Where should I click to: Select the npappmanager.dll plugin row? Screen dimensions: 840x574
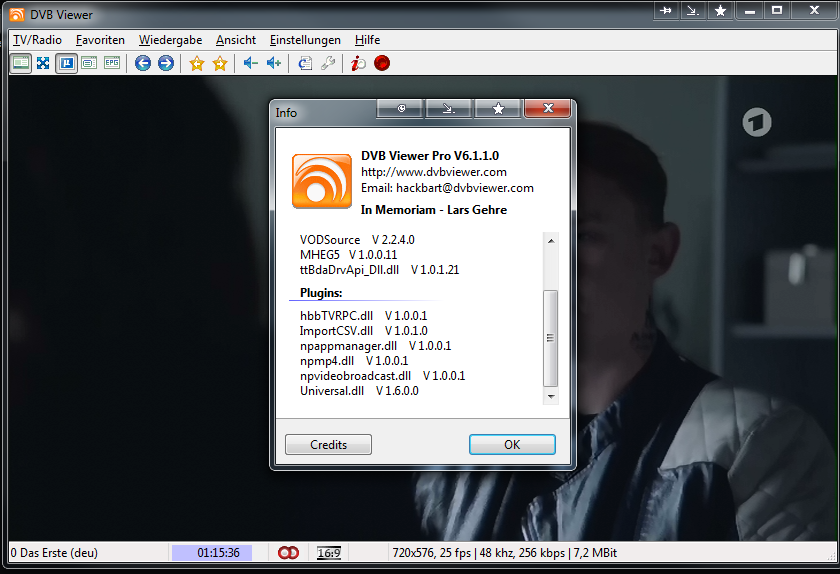376,346
